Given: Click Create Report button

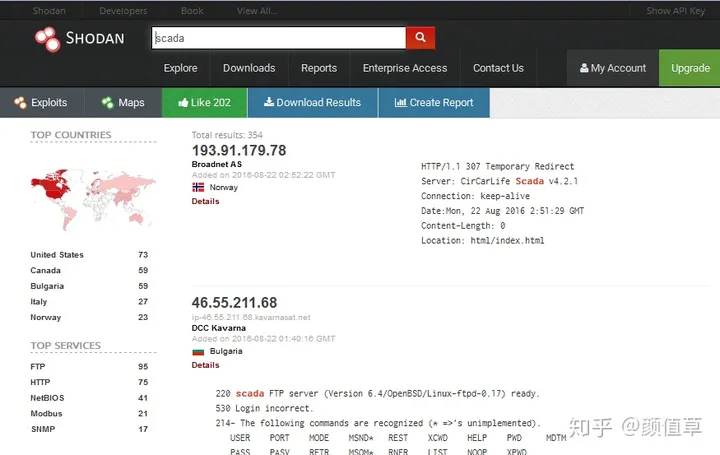Looking at the screenshot, I should pyautogui.click(x=434, y=102).
